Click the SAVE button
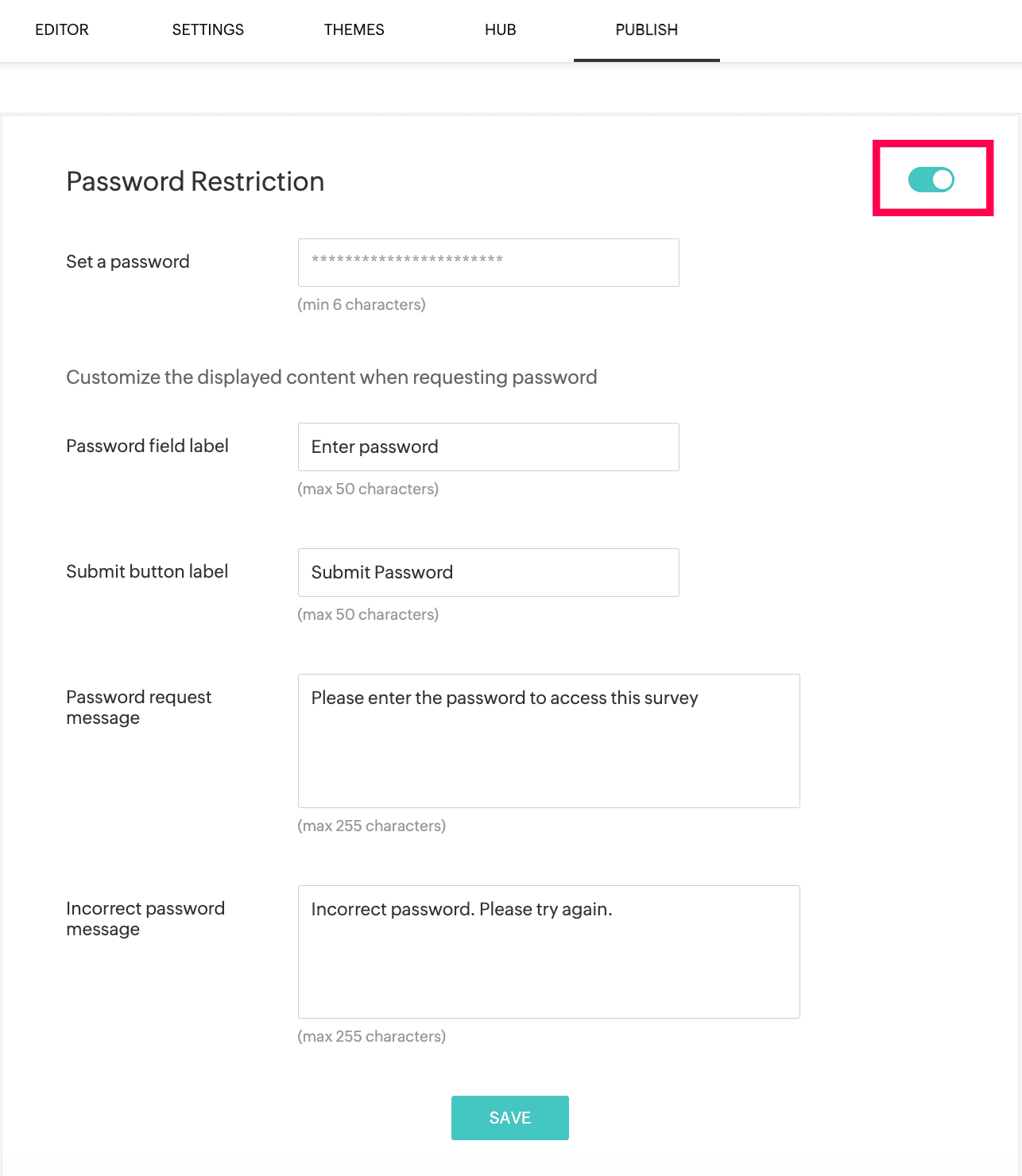Image resolution: width=1022 pixels, height=1176 pixels. click(510, 1118)
